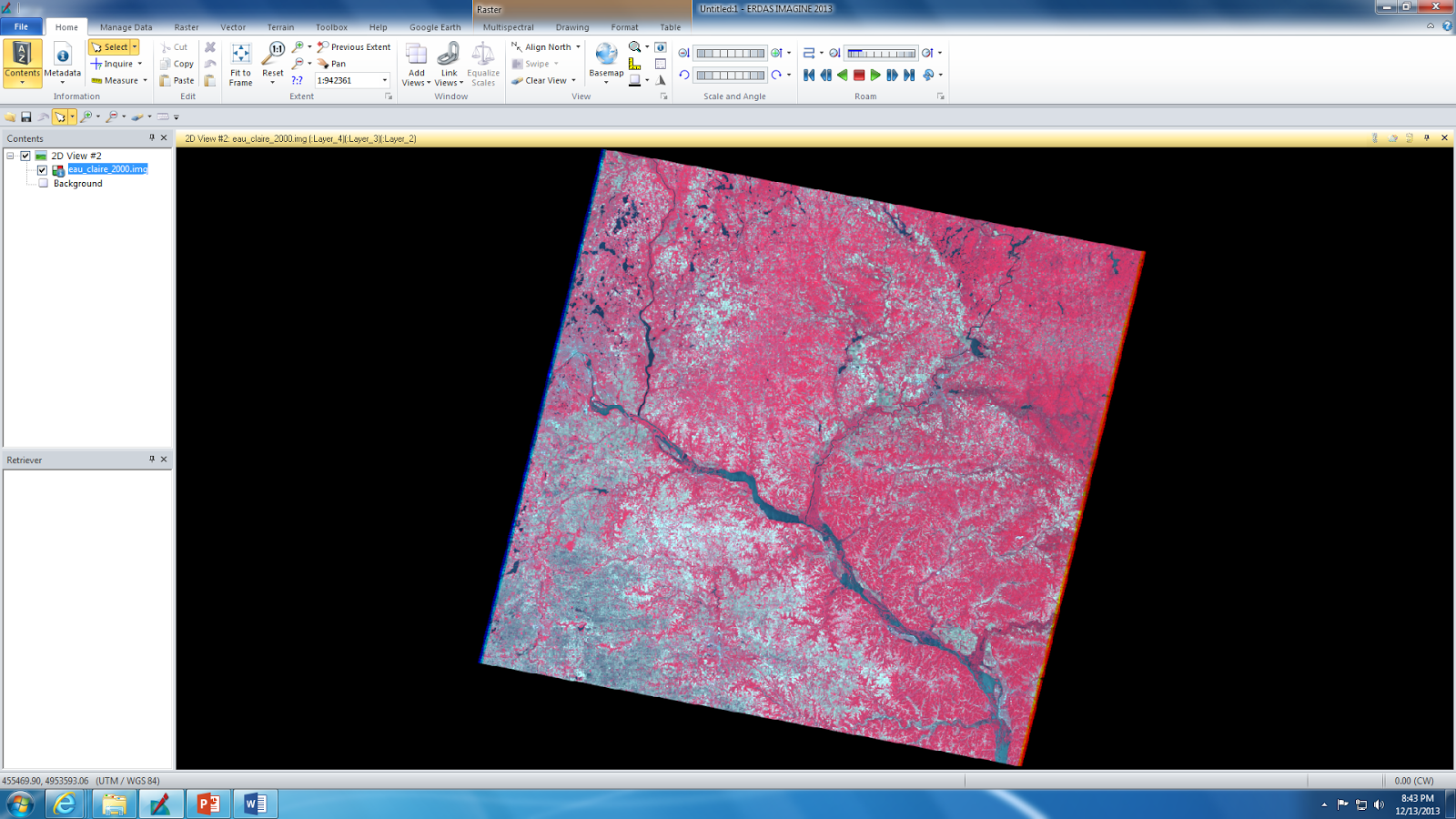This screenshot has width=1456, height=819.
Task: Select the Fit to Frame tool
Action: pyautogui.click(x=240, y=64)
